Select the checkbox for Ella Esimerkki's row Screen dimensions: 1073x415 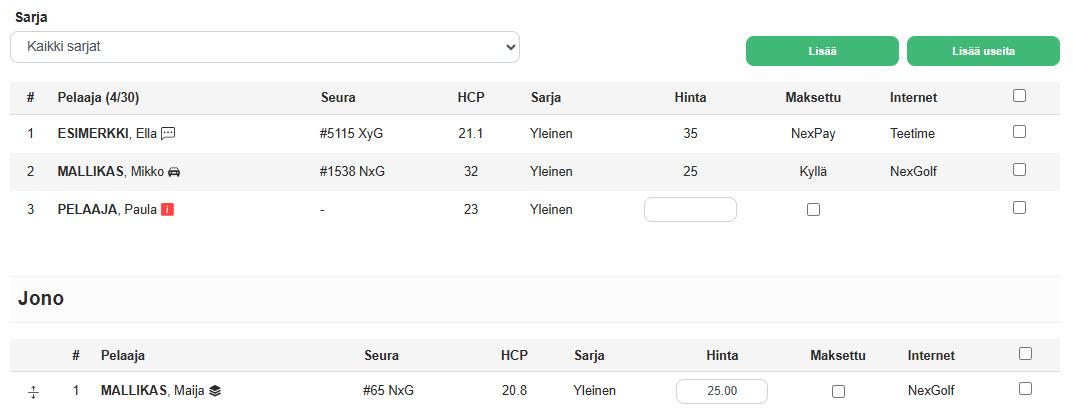(1019, 131)
